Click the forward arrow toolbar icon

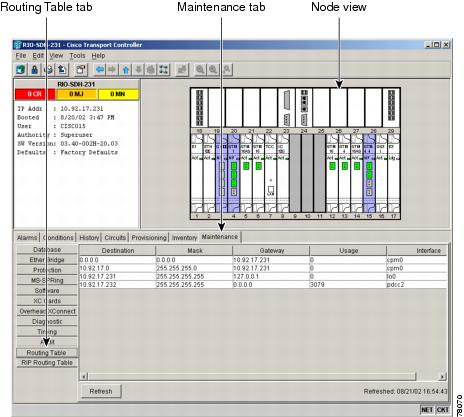112,70
